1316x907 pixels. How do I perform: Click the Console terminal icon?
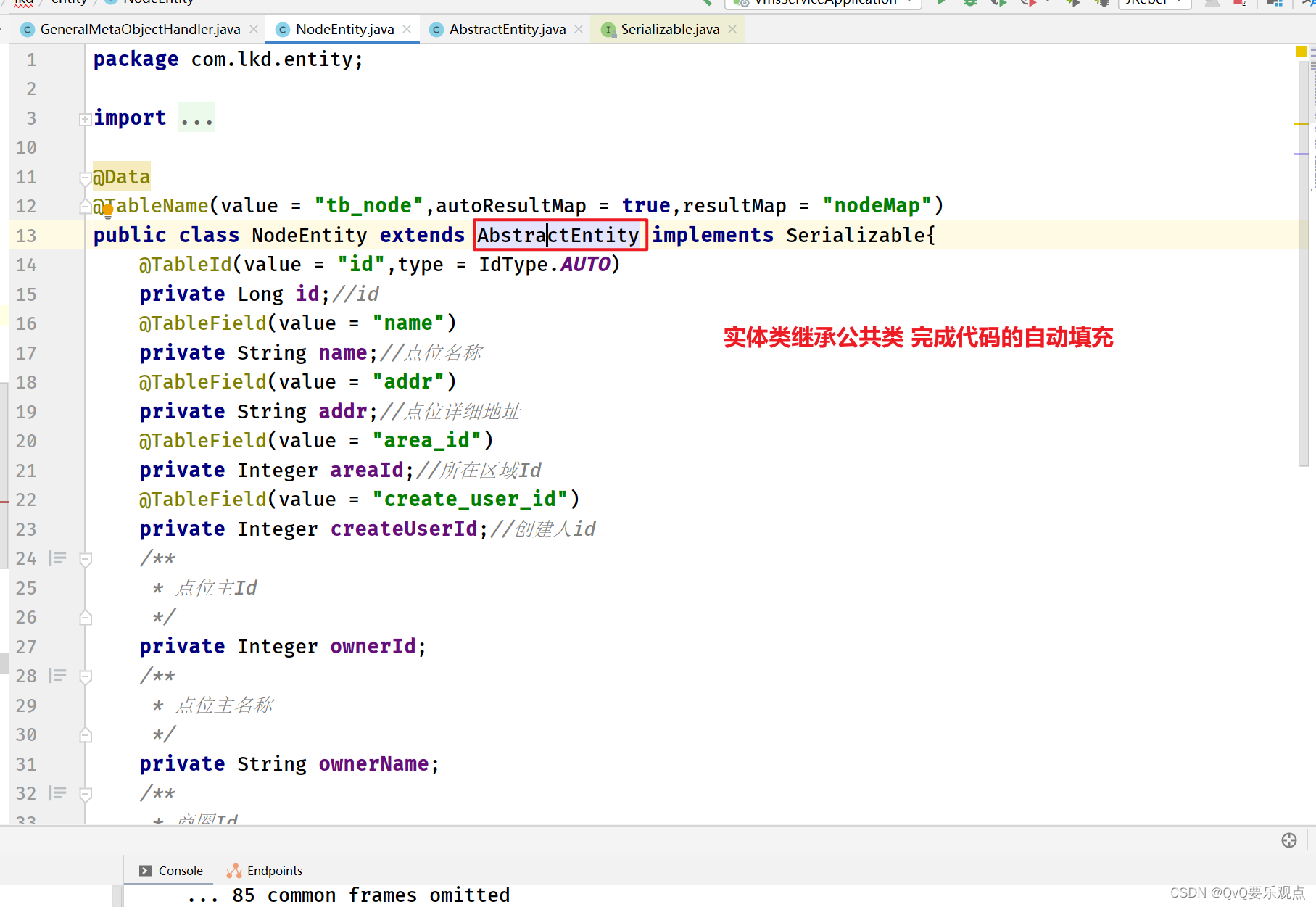coord(146,871)
